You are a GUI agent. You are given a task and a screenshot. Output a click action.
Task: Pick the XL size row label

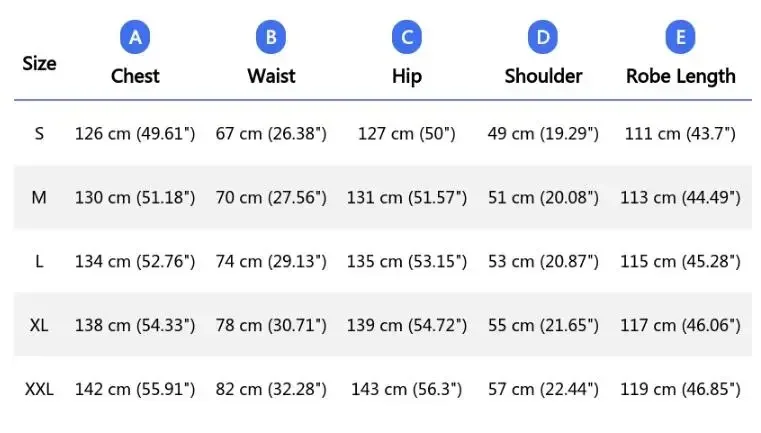point(39,325)
